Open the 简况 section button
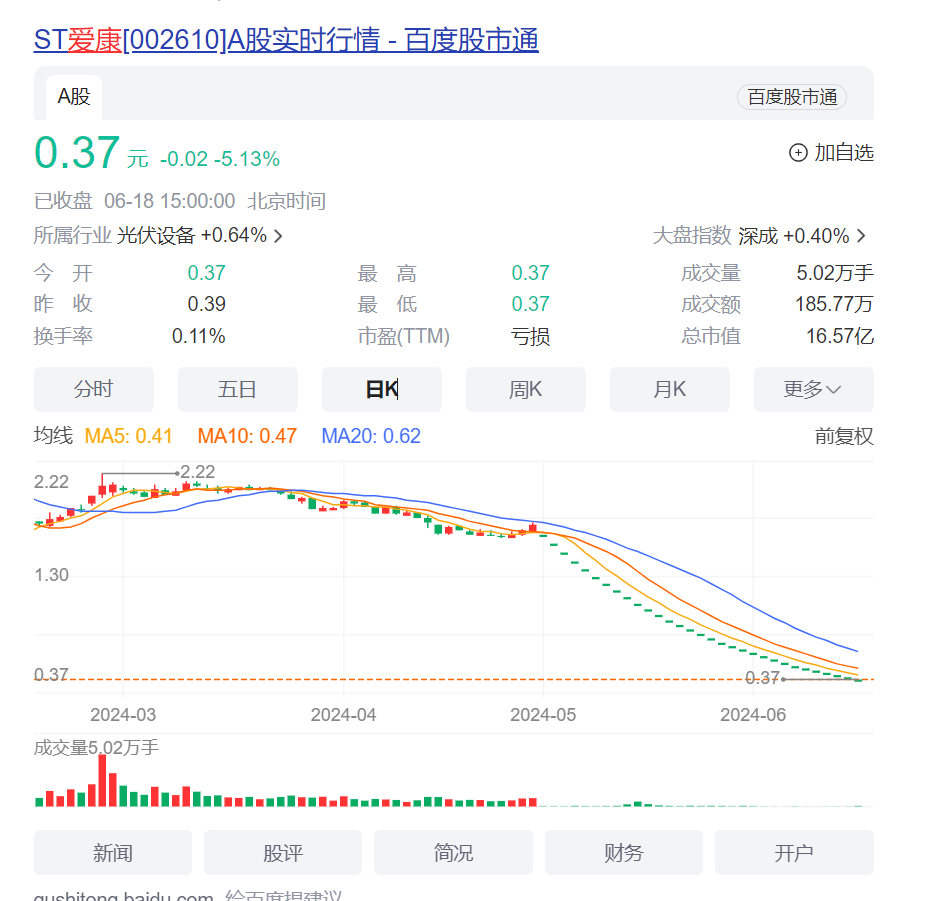 point(453,853)
